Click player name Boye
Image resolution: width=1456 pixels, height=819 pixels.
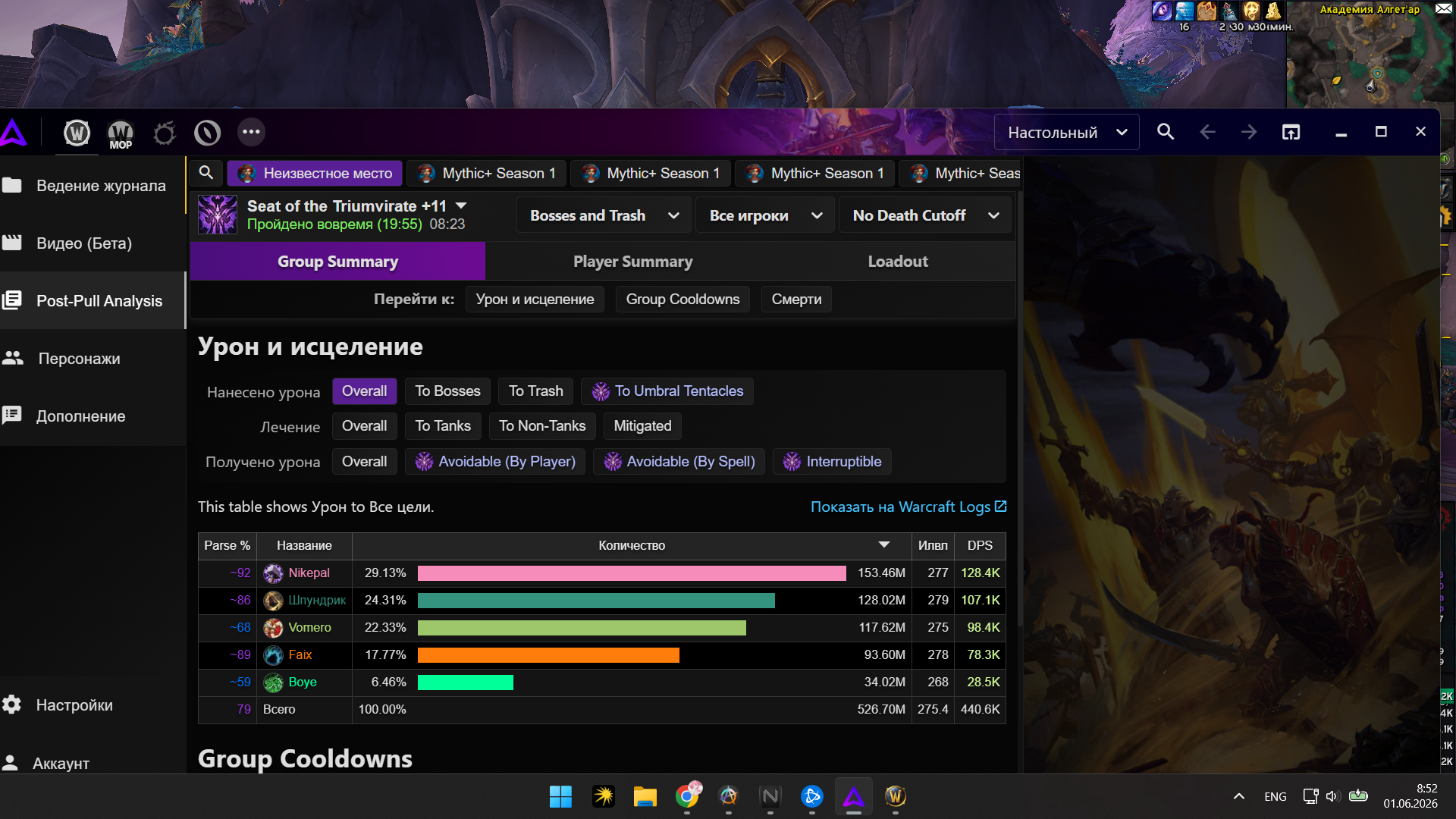(x=303, y=682)
